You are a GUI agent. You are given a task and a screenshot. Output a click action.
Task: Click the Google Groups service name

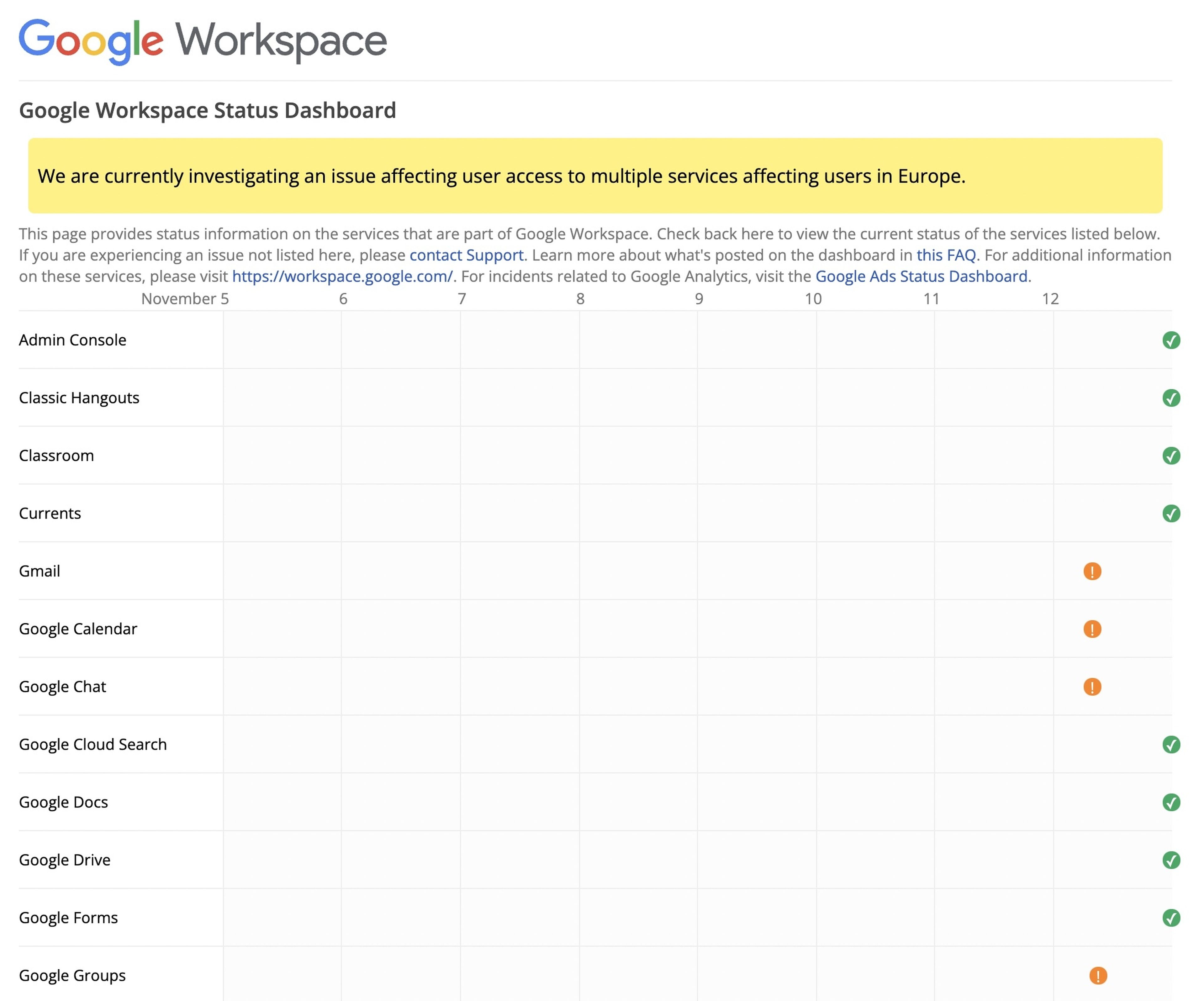point(72,976)
